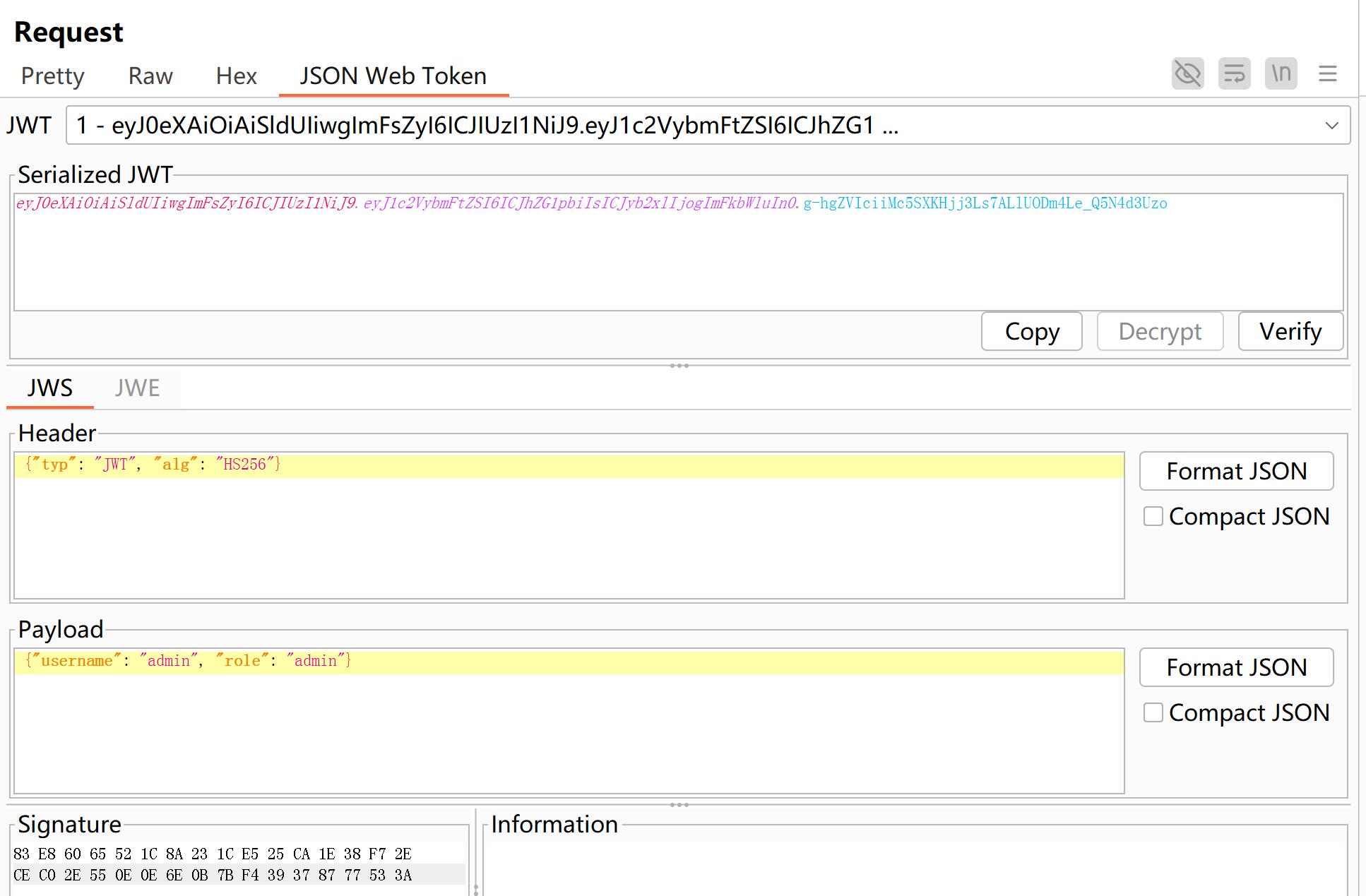Expand the JWT selection dropdown arrow
This screenshot has width=1366, height=896.
[1331, 126]
